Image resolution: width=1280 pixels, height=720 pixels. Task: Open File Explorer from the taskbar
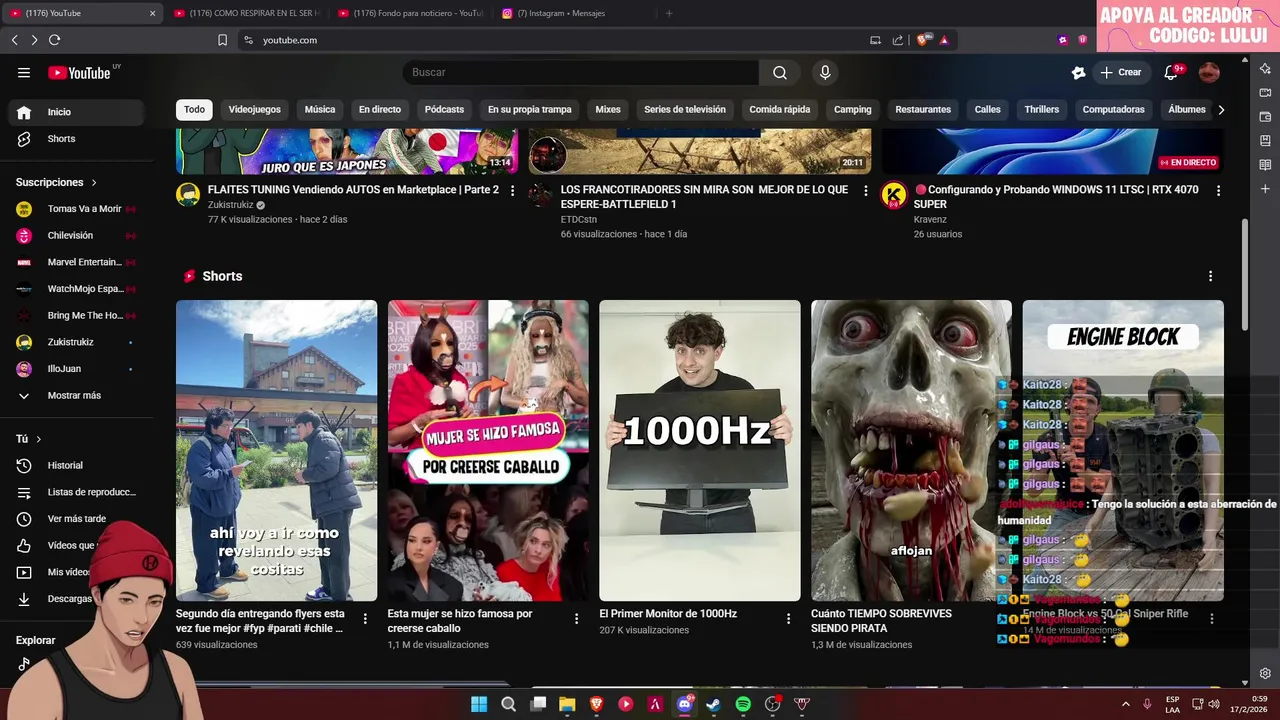click(x=567, y=704)
